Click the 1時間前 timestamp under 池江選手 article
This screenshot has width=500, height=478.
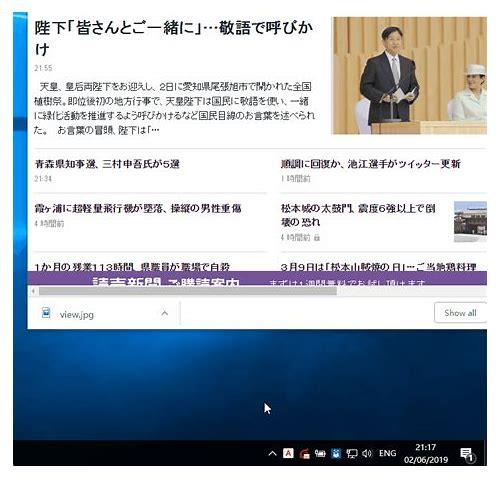pos(296,179)
